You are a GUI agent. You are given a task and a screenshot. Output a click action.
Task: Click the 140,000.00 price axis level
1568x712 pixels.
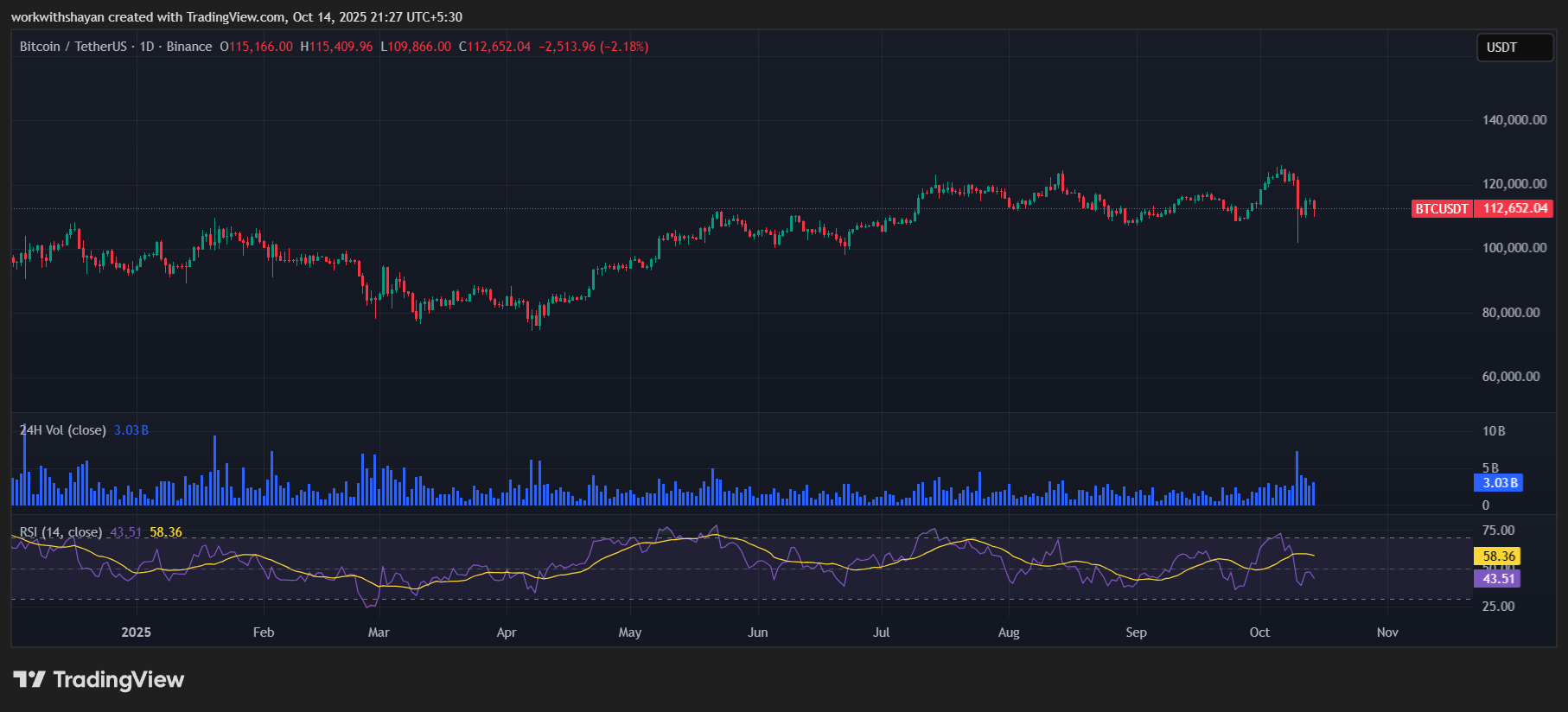pyautogui.click(x=1514, y=120)
